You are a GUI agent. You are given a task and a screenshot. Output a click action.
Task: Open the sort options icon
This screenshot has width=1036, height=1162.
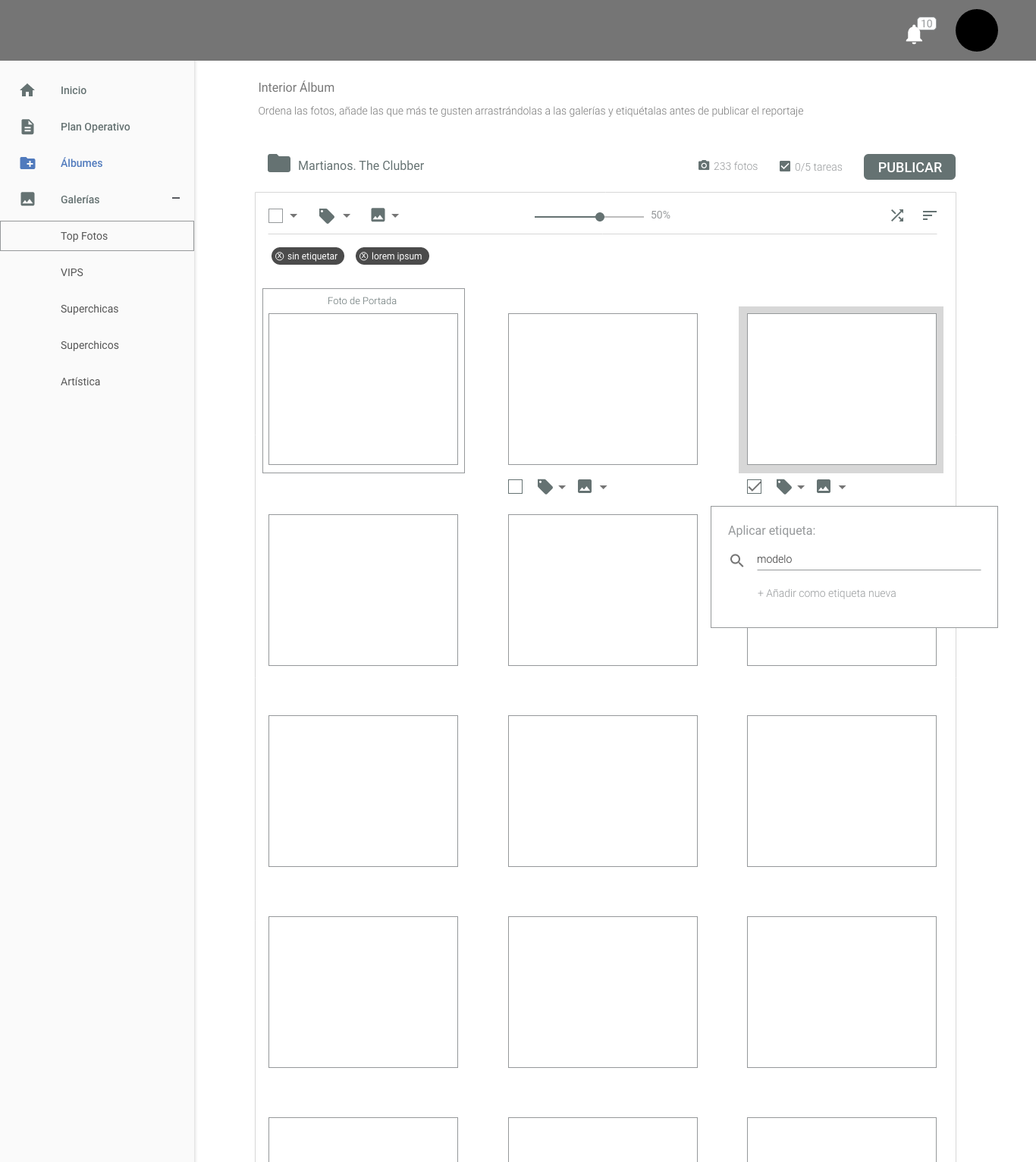[929, 215]
